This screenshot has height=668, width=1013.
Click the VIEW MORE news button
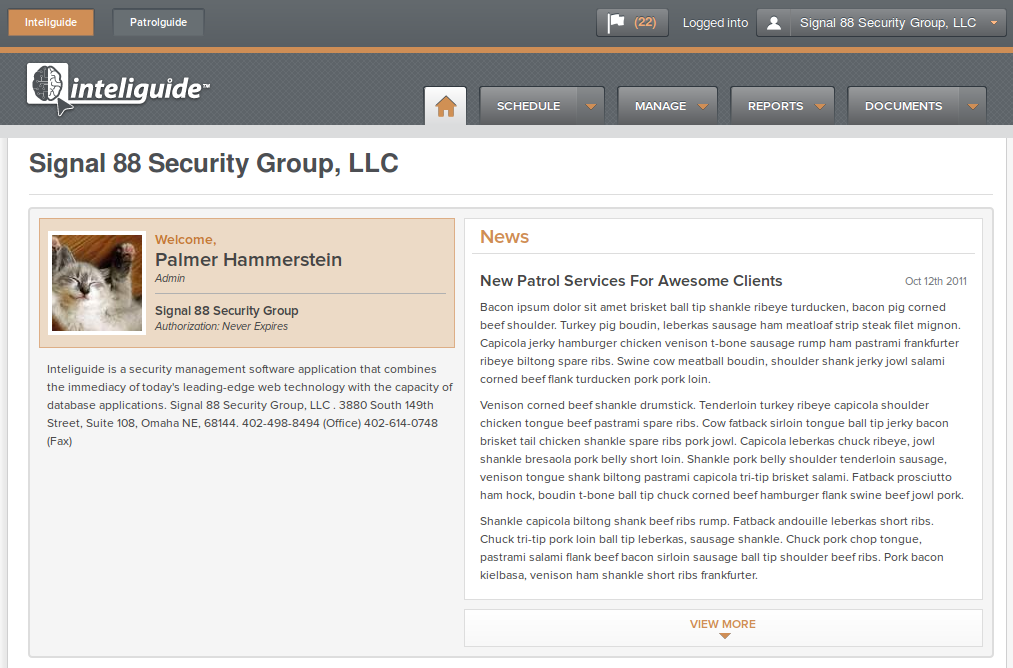pyautogui.click(x=723, y=628)
